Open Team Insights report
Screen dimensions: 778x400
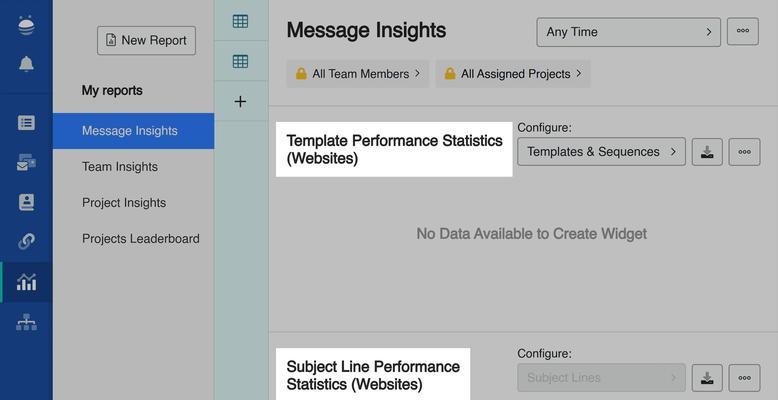click(x=120, y=167)
